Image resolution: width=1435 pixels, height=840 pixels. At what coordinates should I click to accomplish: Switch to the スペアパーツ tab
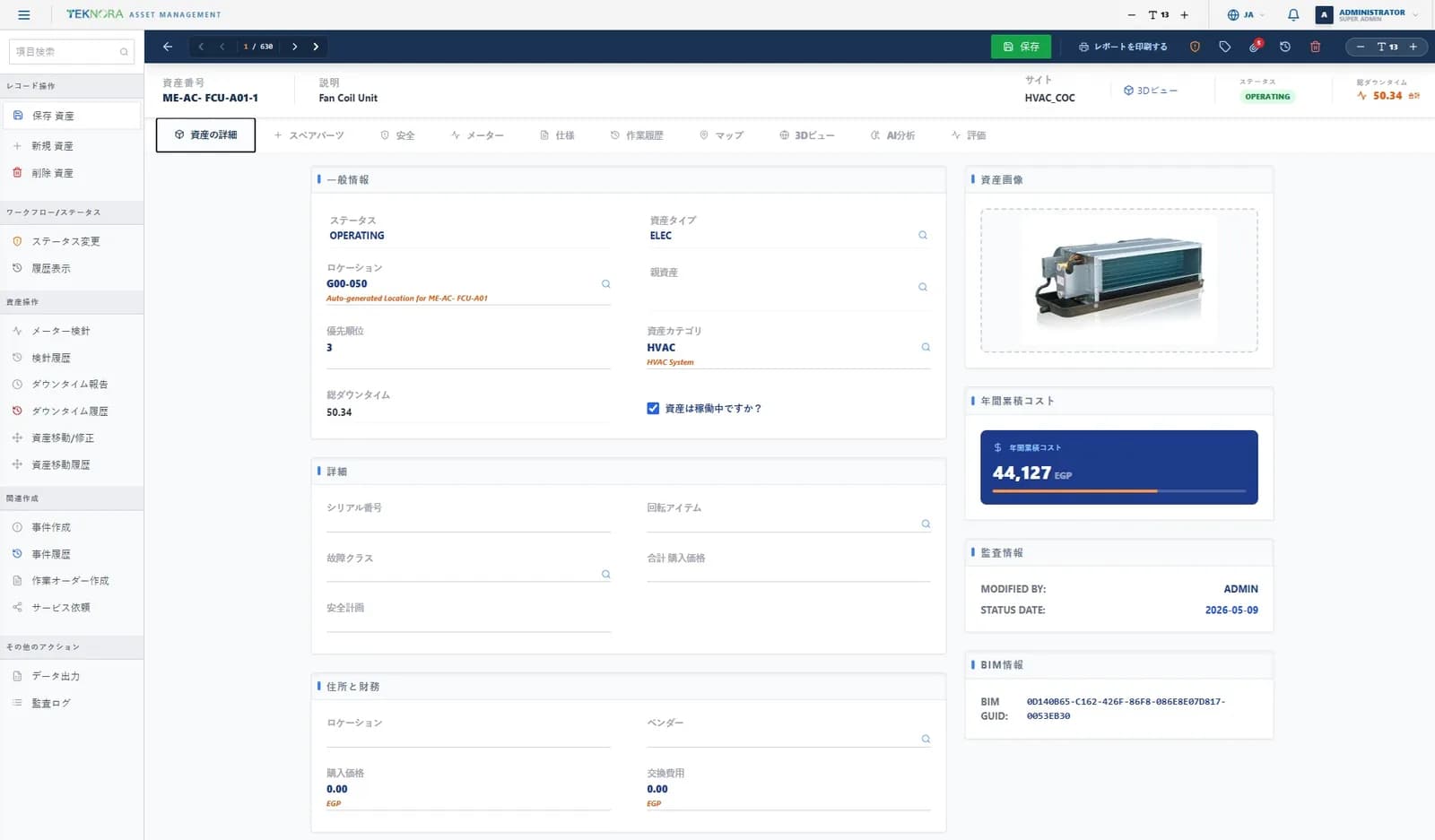pos(309,135)
